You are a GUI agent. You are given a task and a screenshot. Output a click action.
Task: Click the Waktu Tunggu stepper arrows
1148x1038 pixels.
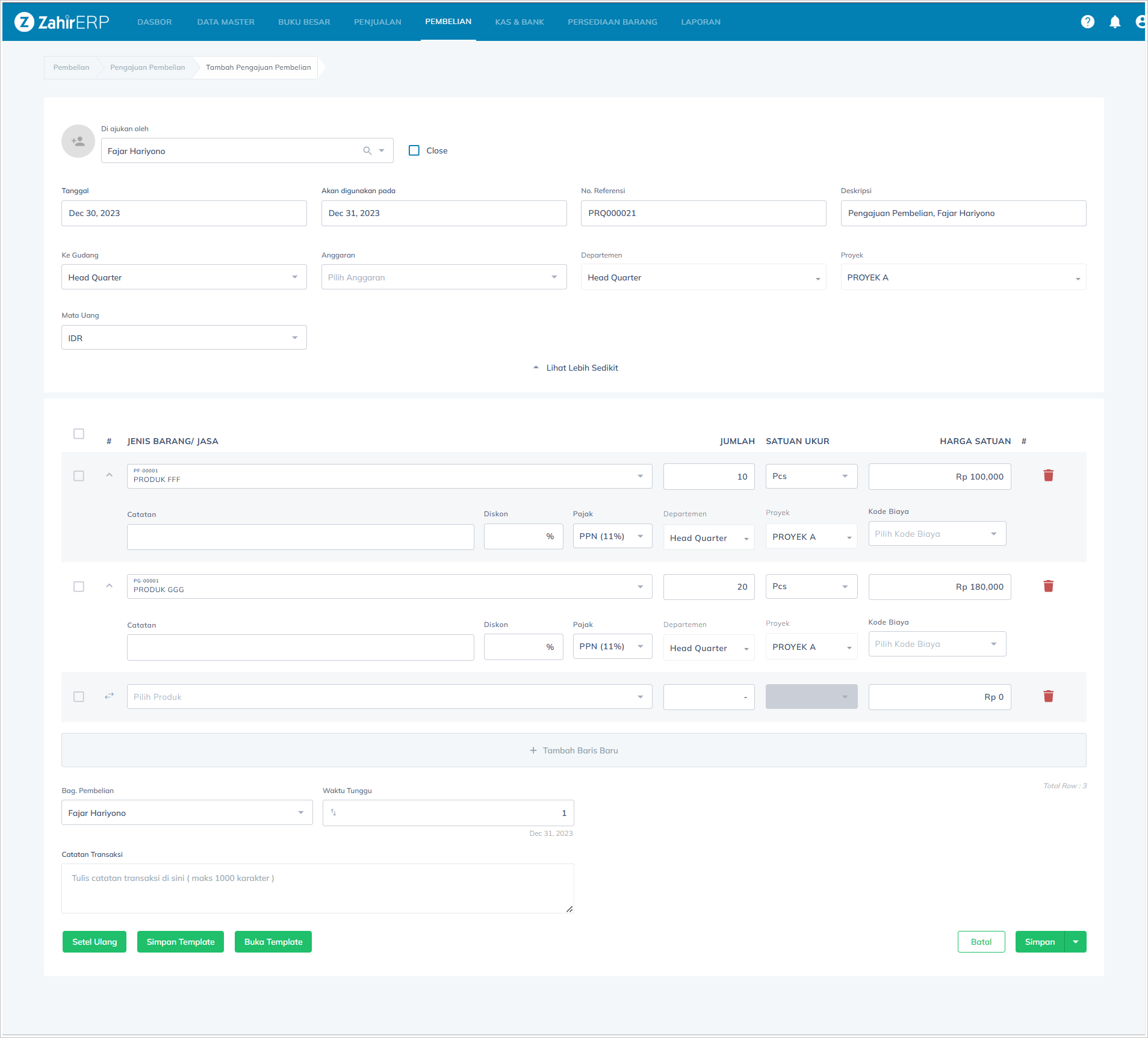pos(334,812)
